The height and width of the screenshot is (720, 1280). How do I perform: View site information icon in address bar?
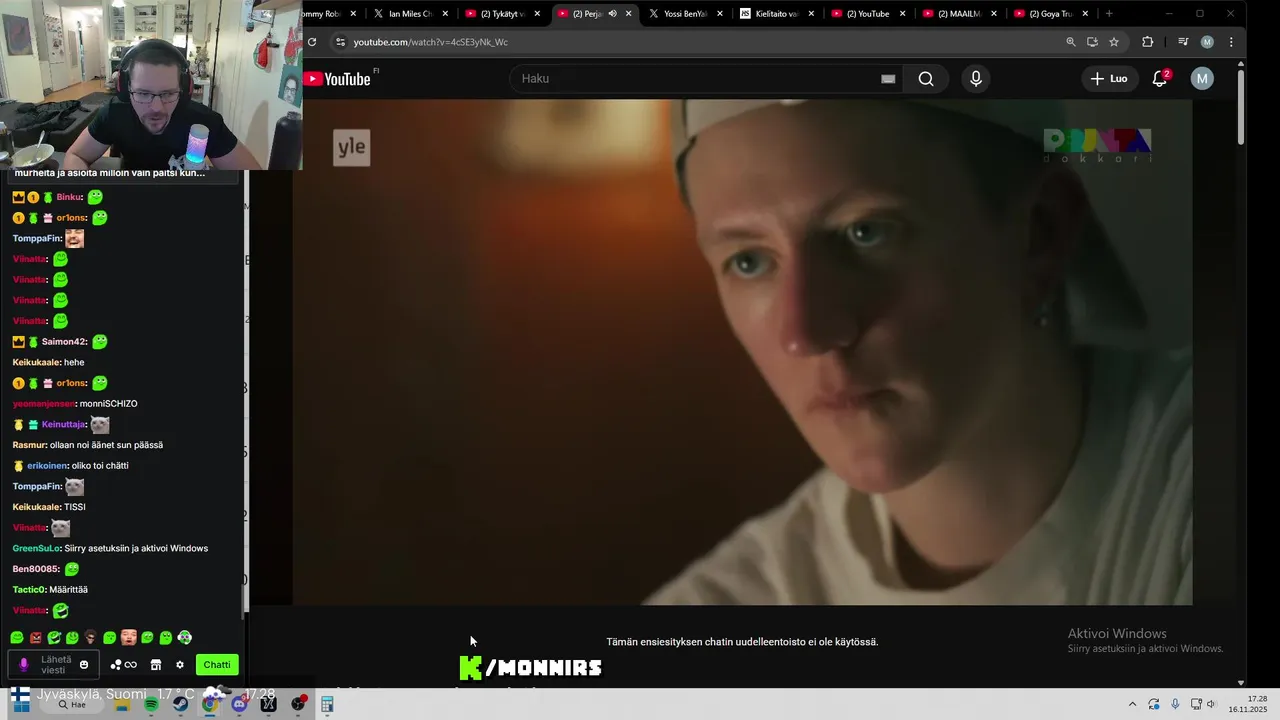pyautogui.click(x=340, y=42)
